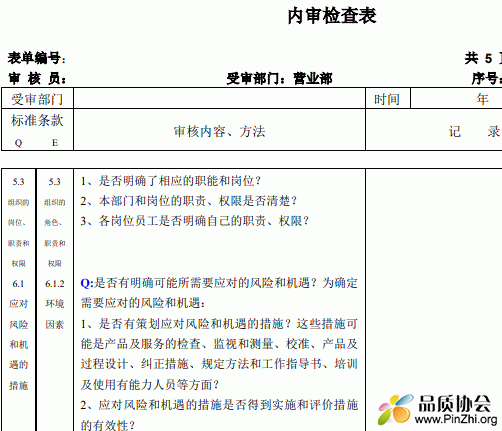Click the blue Q: line 是否有明确可能所需要应对的风险和机遇
Image resolution: width=502 pixels, height=431 pixels.
(x=219, y=283)
